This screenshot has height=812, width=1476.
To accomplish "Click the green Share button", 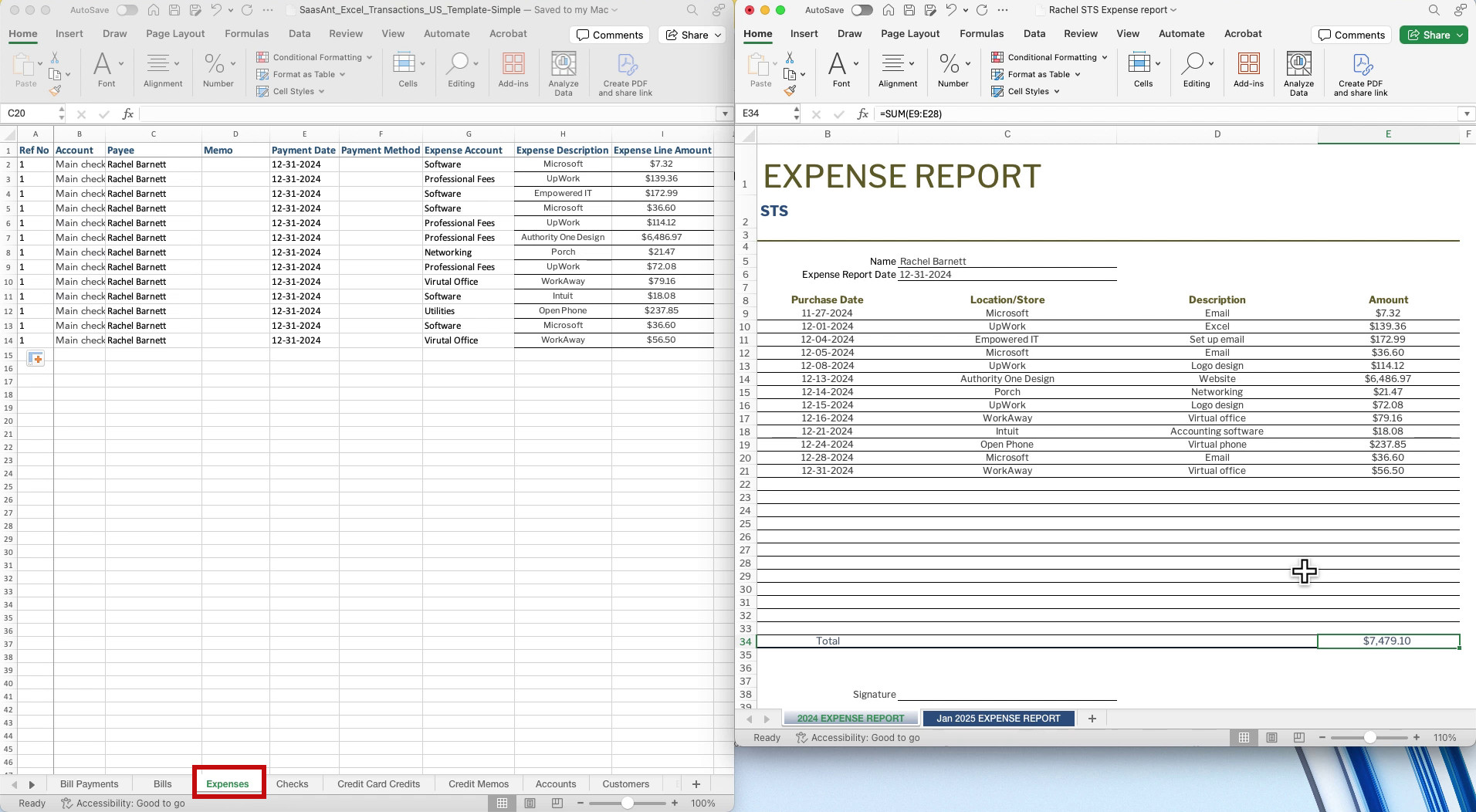I will [1434, 35].
